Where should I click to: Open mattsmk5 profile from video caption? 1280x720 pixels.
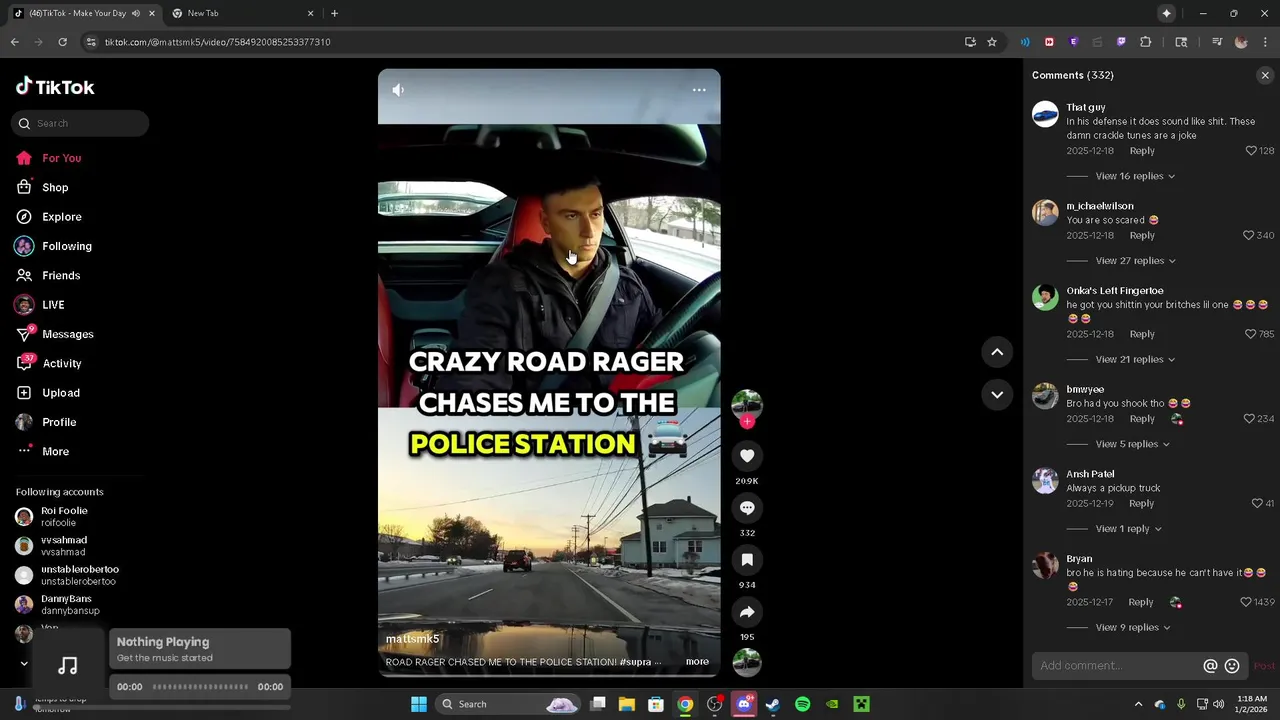click(412, 639)
